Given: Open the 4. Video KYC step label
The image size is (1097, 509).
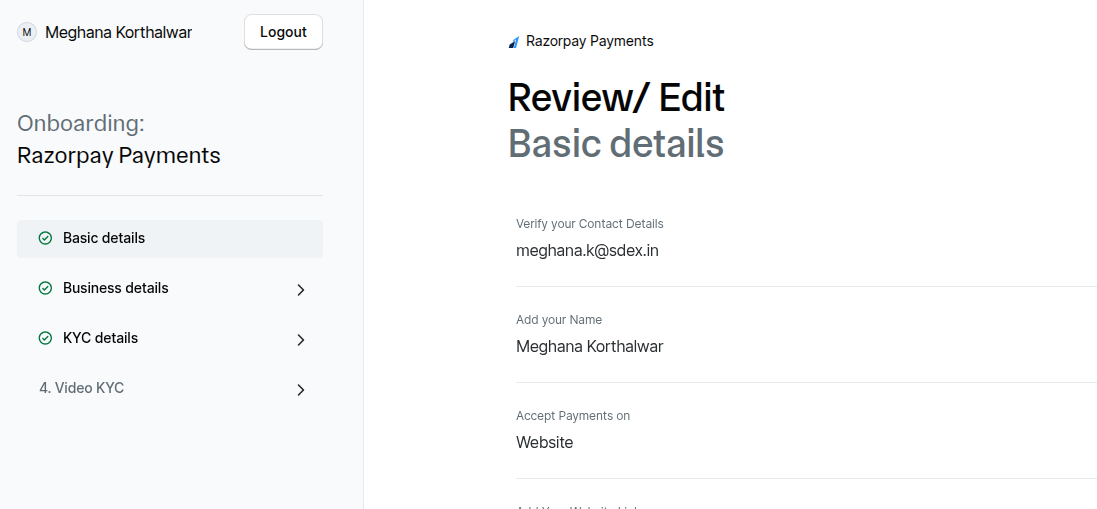Looking at the screenshot, I should pos(82,388).
